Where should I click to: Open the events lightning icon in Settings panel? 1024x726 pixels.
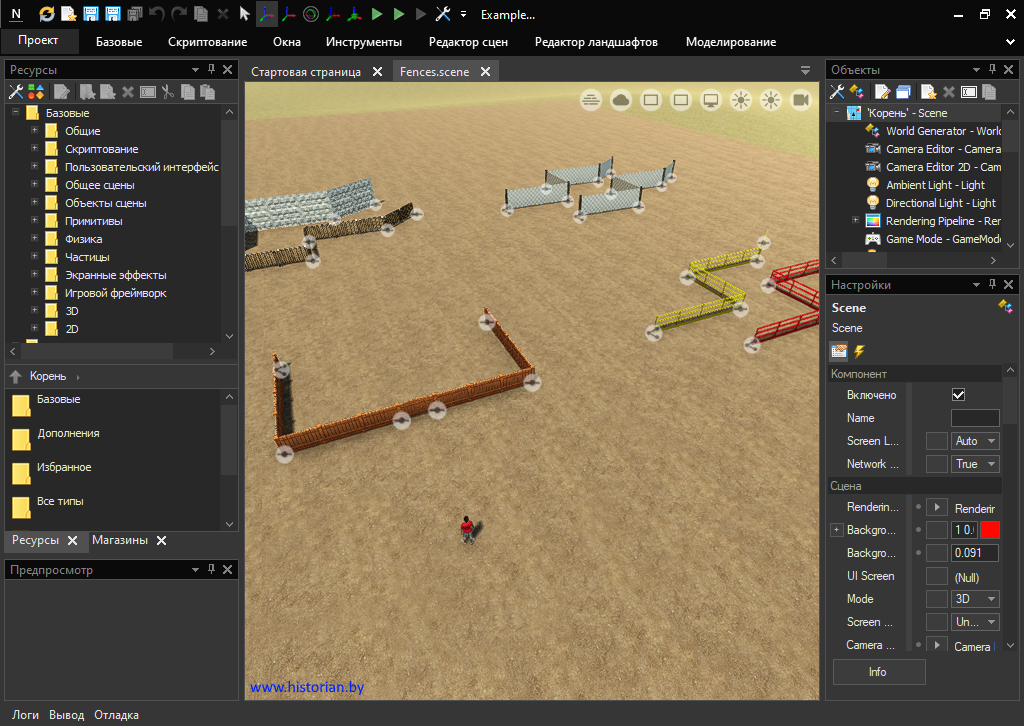(x=858, y=351)
